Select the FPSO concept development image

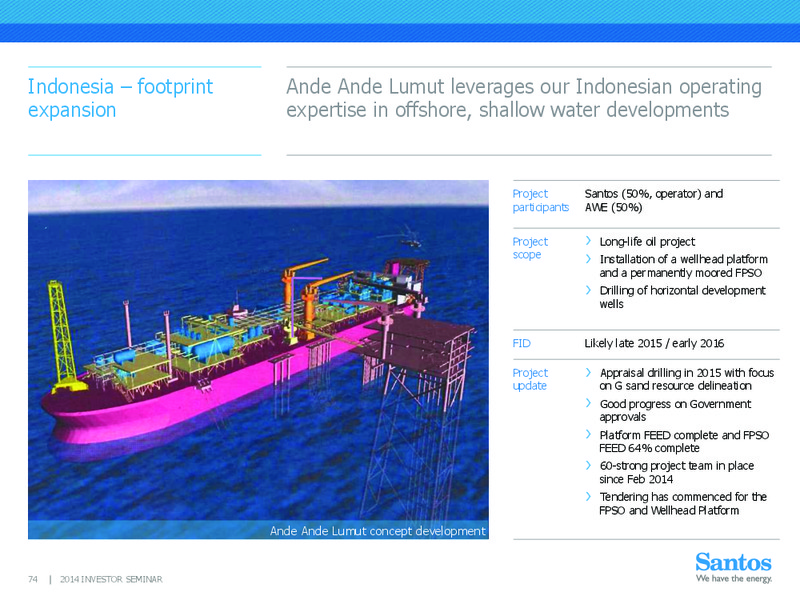pyautogui.click(x=258, y=359)
